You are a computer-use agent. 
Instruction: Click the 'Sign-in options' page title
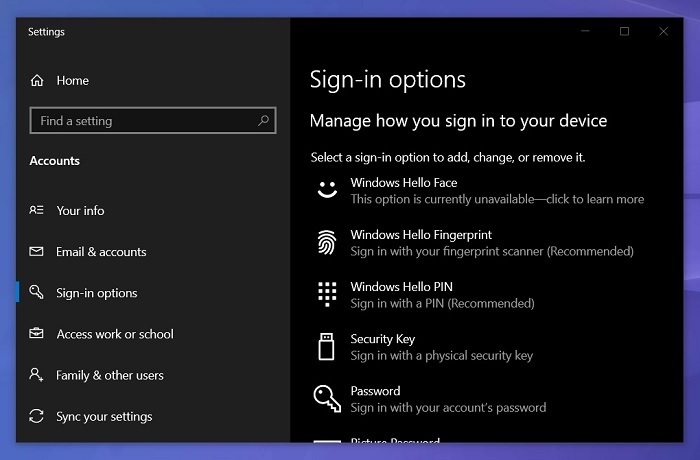388,80
